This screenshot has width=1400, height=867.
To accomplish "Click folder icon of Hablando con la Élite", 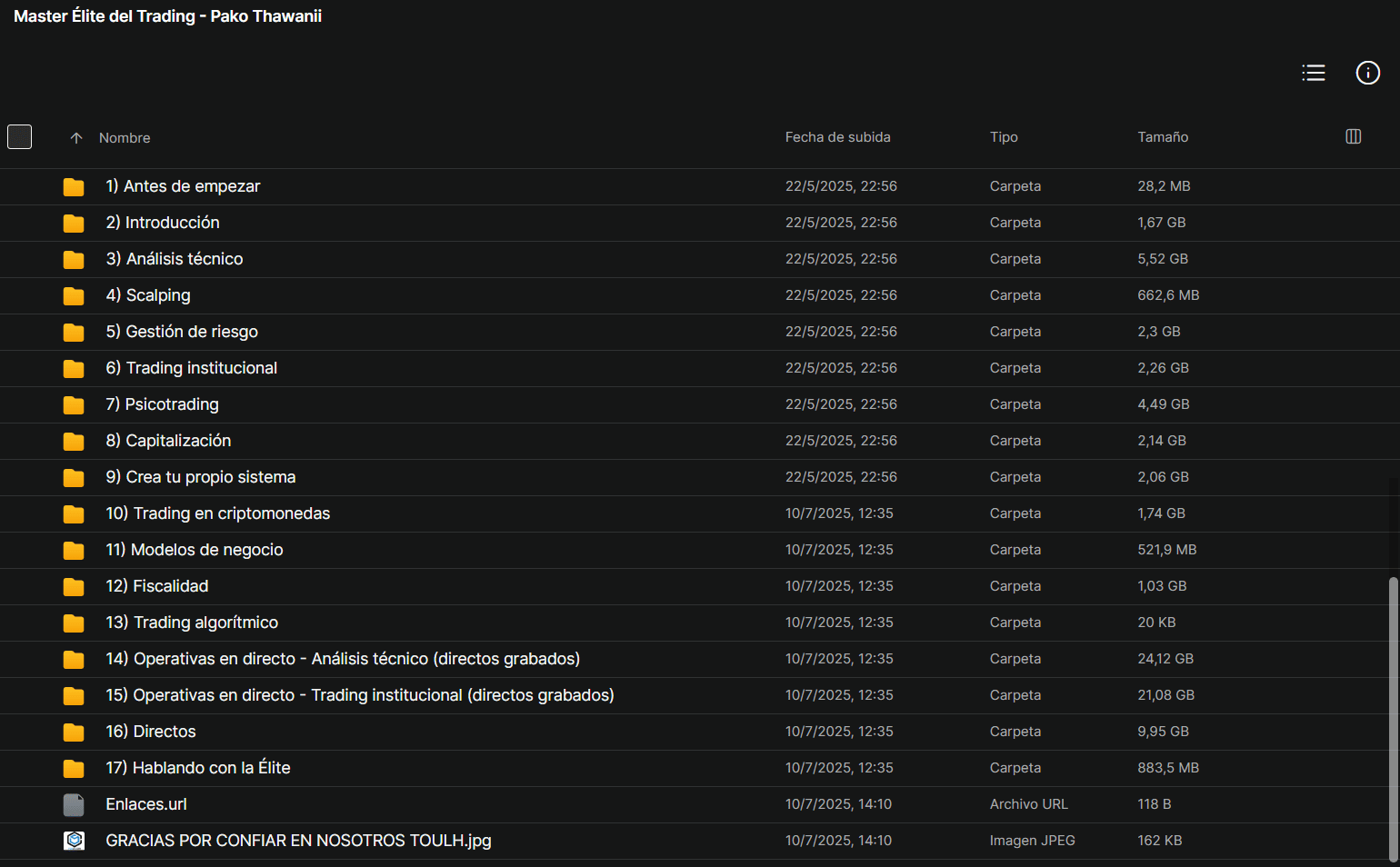I will click(x=74, y=769).
